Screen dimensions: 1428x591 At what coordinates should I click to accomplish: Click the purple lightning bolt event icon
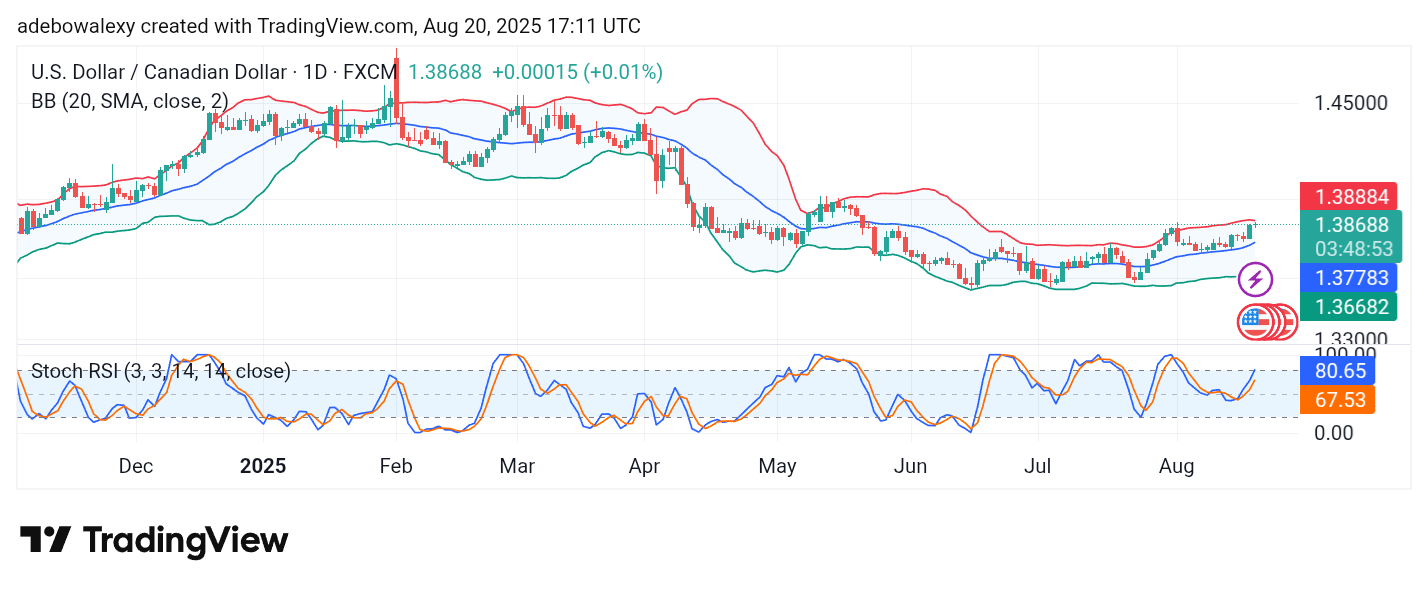pyautogui.click(x=1255, y=279)
